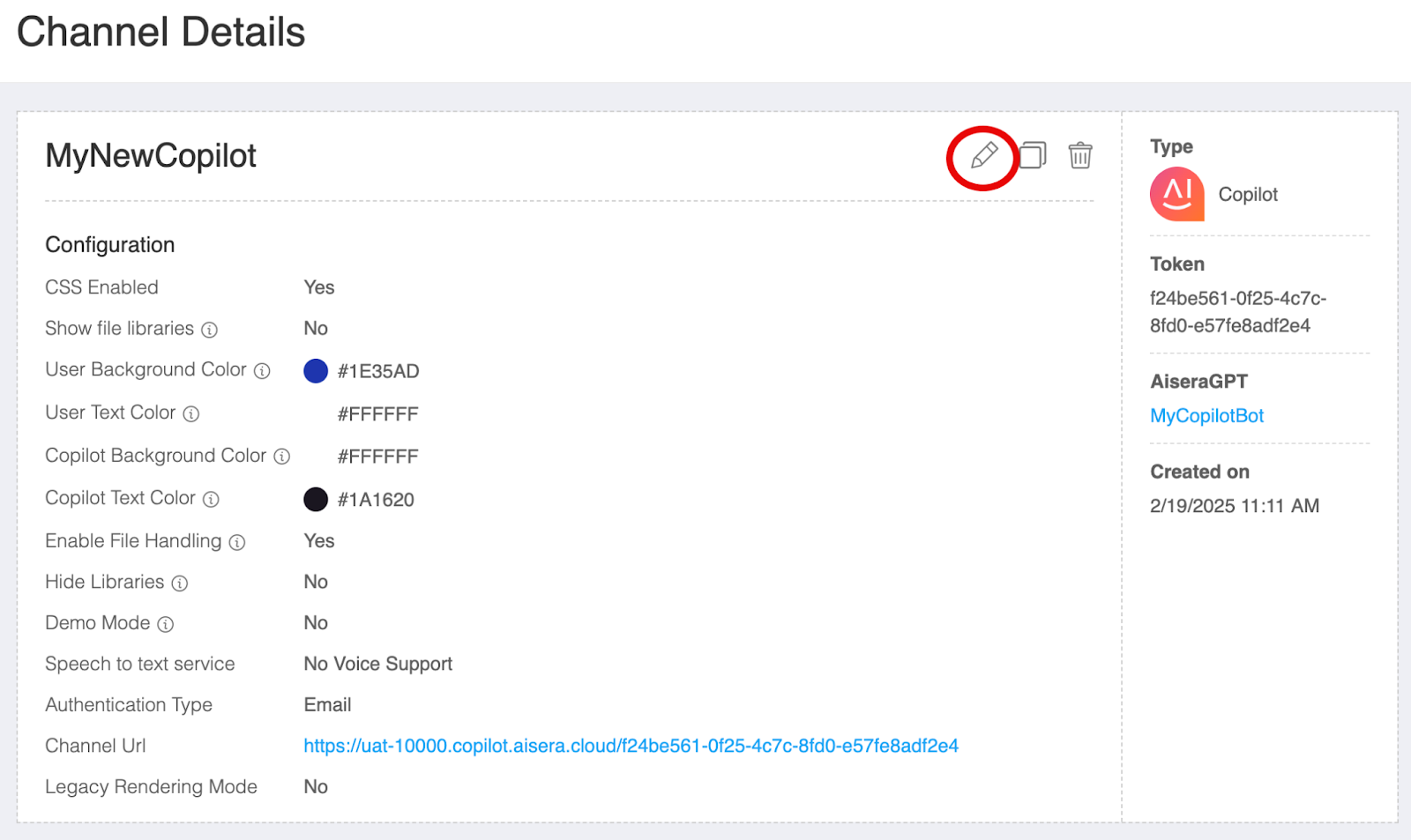Click the blue #1E35AD color swatch

pos(316,371)
